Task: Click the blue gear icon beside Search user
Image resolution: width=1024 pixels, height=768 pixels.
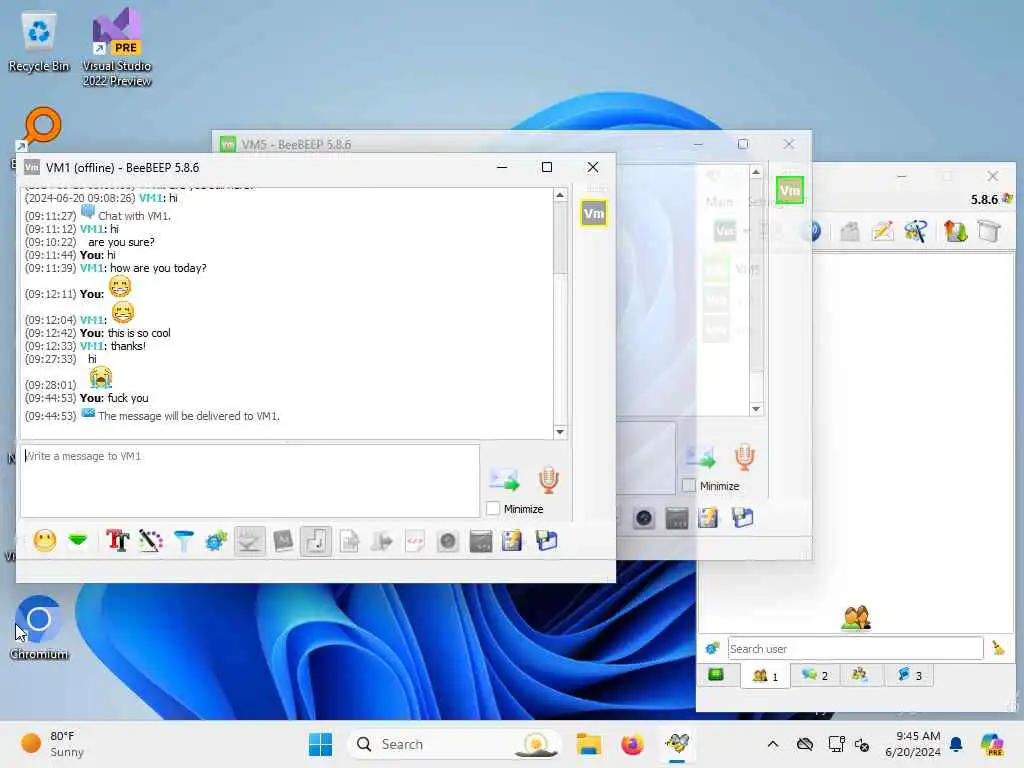Action: 712,648
